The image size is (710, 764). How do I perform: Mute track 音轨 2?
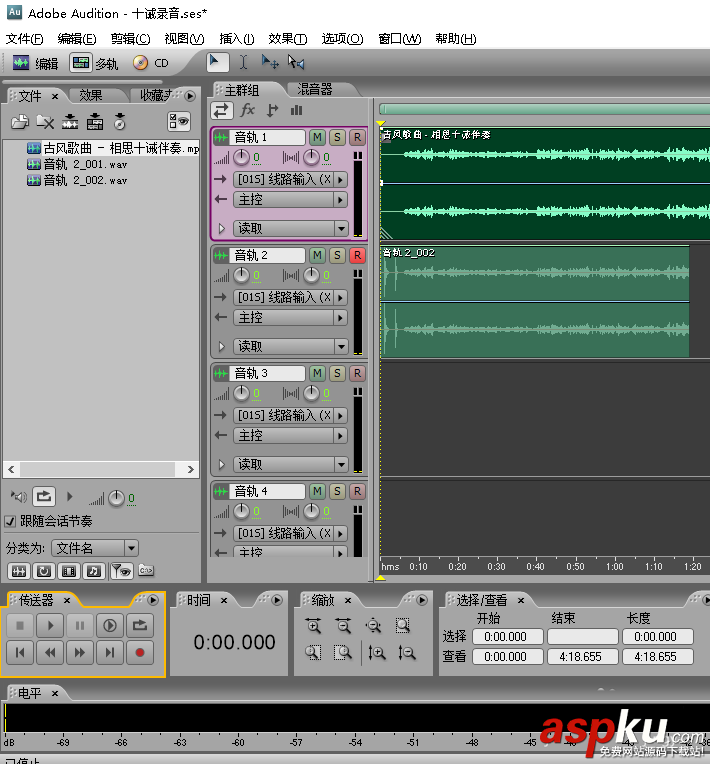click(317, 255)
